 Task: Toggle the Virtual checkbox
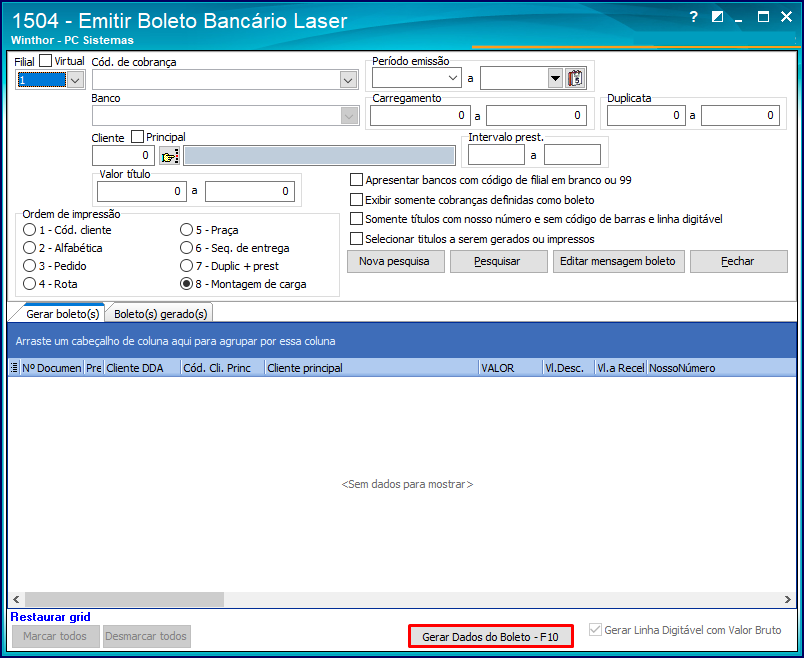pyautogui.click(x=46, y=61)
